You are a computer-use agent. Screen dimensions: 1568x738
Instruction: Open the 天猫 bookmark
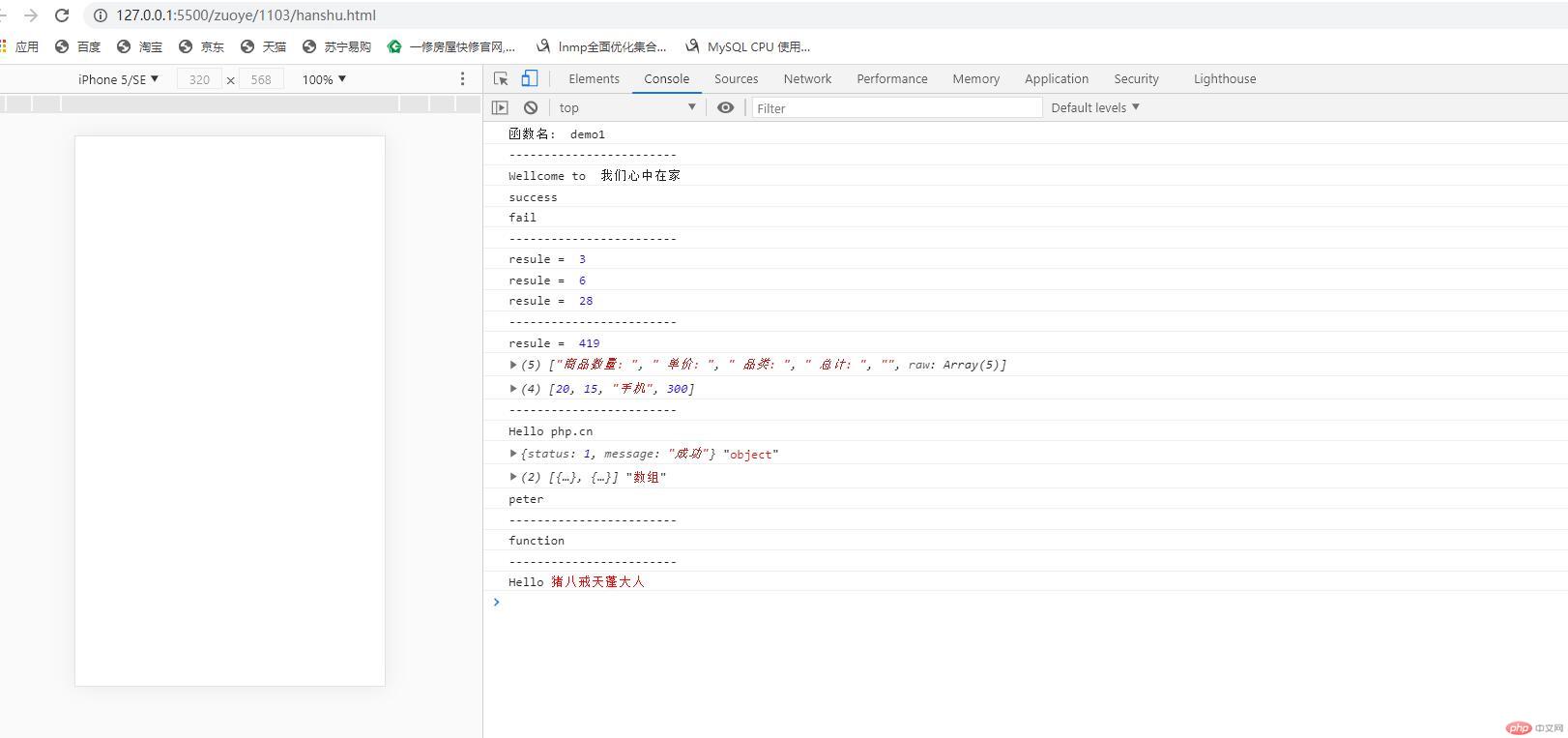(264, 46)
